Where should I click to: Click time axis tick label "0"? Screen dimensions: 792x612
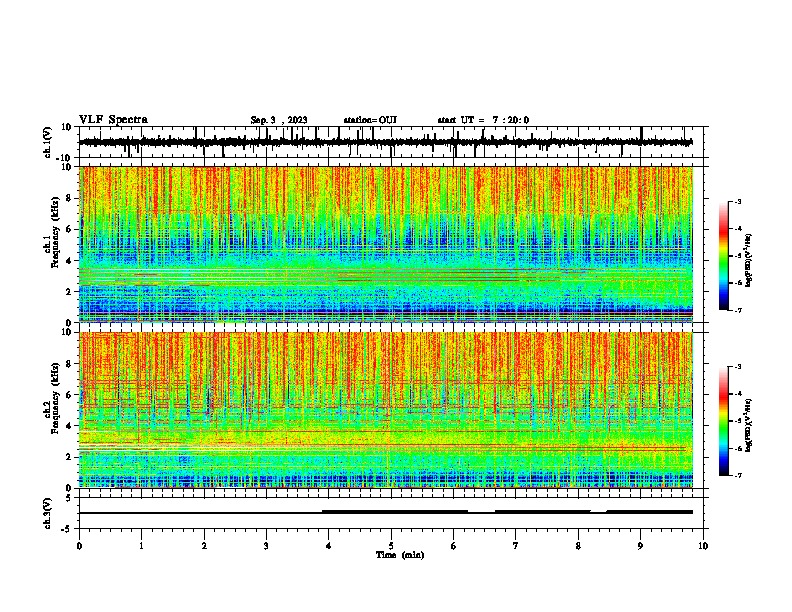coord(79,546)
